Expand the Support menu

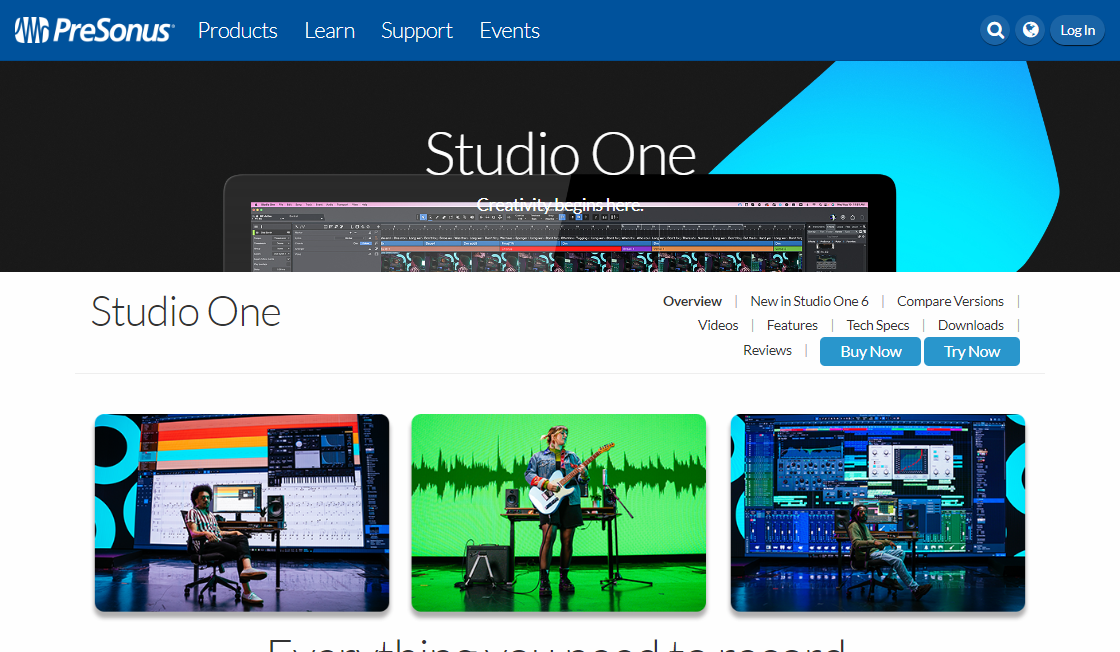point(416,30)
